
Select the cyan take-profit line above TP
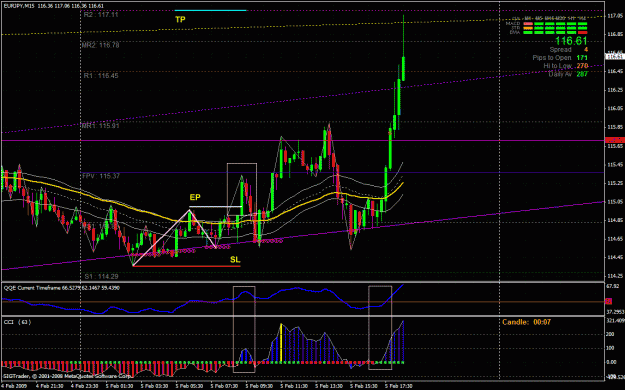click(x=210, y=10)
